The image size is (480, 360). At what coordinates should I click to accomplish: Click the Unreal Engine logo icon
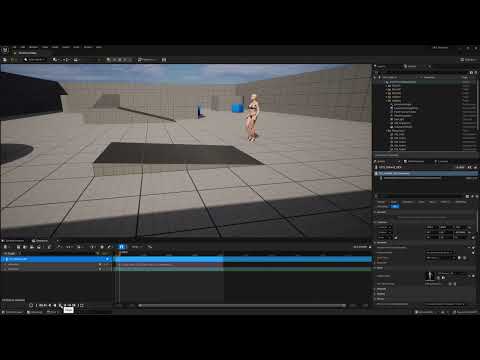(5, 50)
